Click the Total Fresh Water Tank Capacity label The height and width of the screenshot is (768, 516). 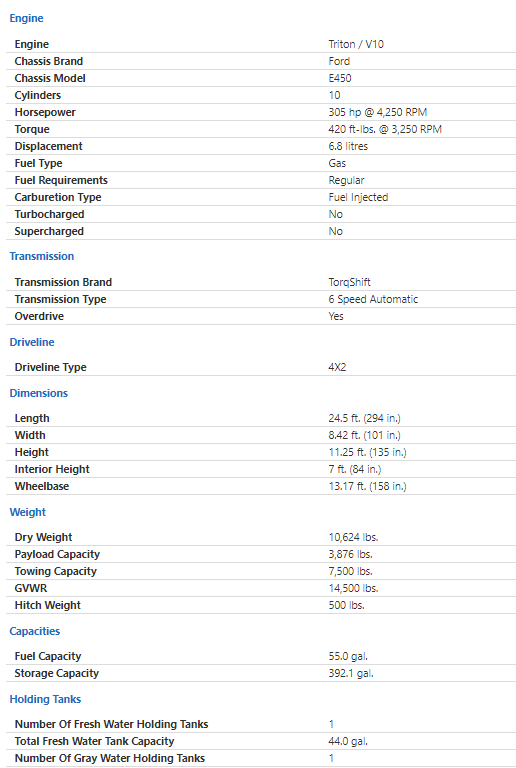pyautogui.click(x=94, y=742)
